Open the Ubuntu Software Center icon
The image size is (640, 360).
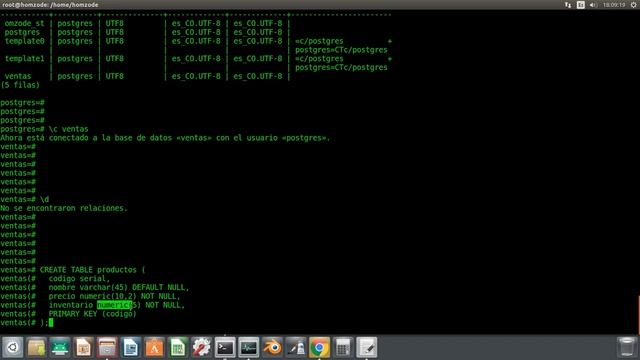pos(154,347)
